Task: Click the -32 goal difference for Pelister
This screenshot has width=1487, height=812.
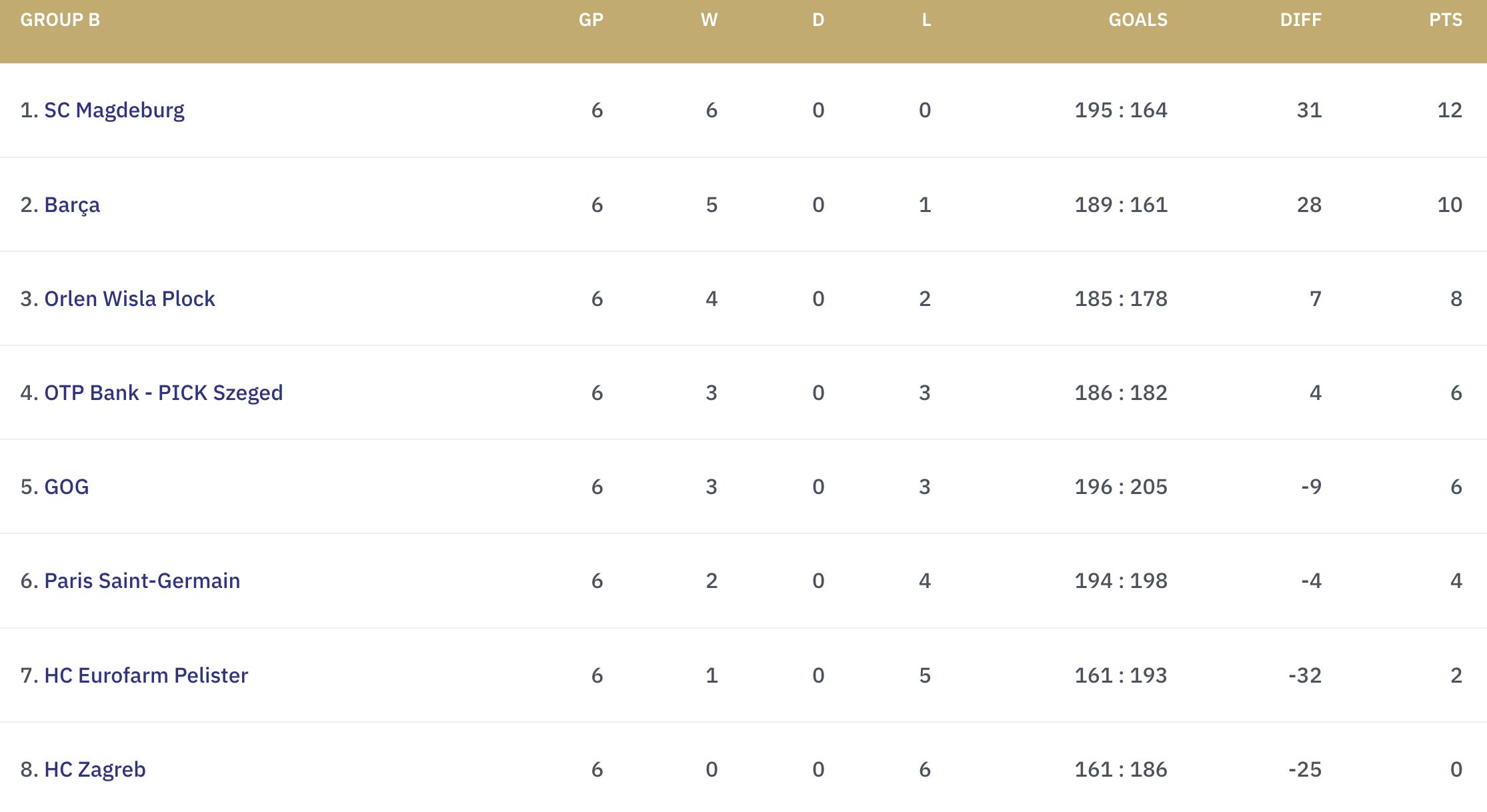Action: click(1304, 675)
